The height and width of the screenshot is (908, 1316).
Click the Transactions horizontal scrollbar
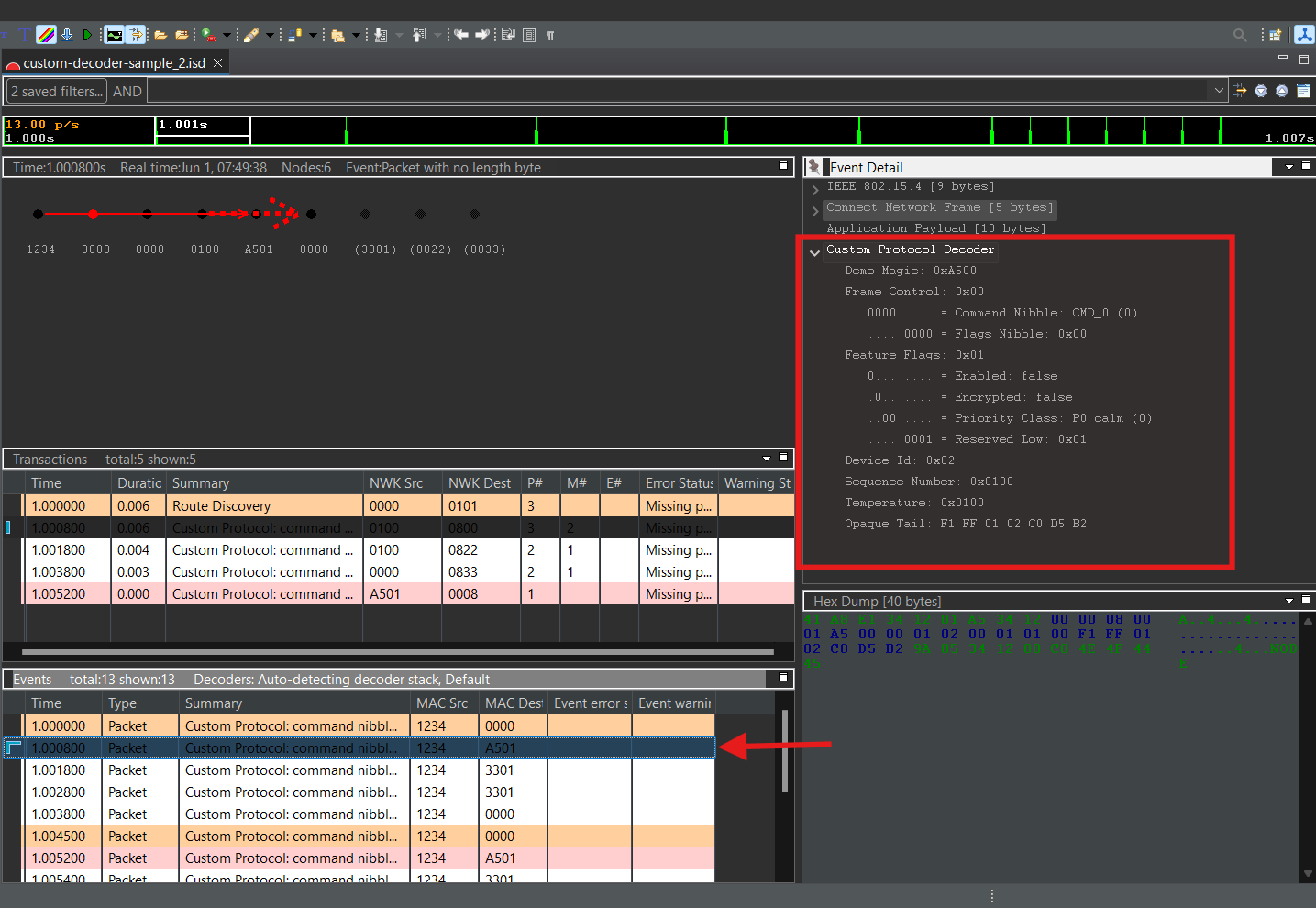point(398,652)
